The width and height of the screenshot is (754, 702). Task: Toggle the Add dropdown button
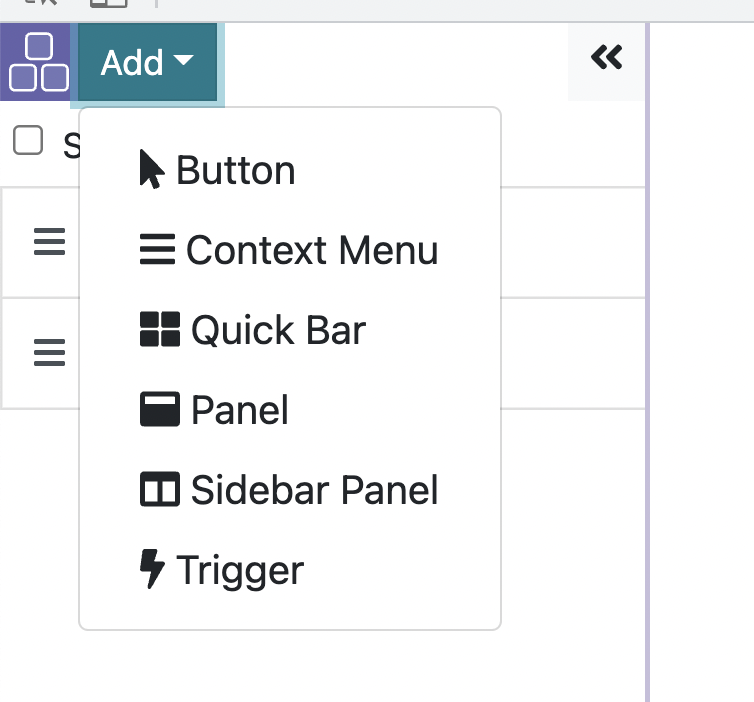click(147, 63)
